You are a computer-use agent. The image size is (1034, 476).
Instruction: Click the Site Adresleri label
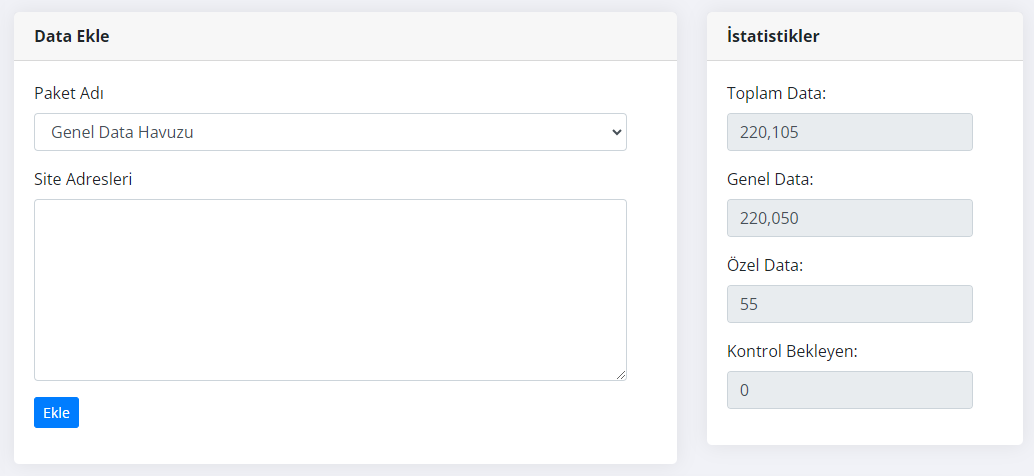point(83,179)
